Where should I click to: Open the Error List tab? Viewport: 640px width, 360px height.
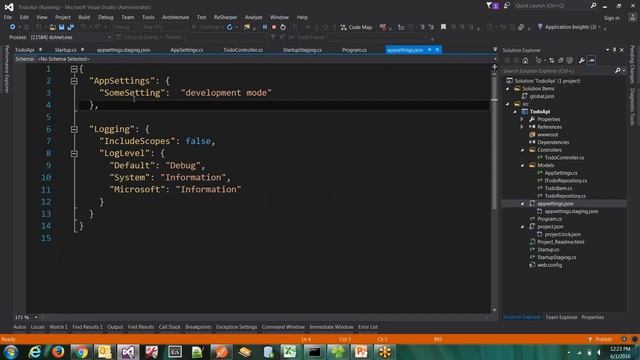coord(368,327)
